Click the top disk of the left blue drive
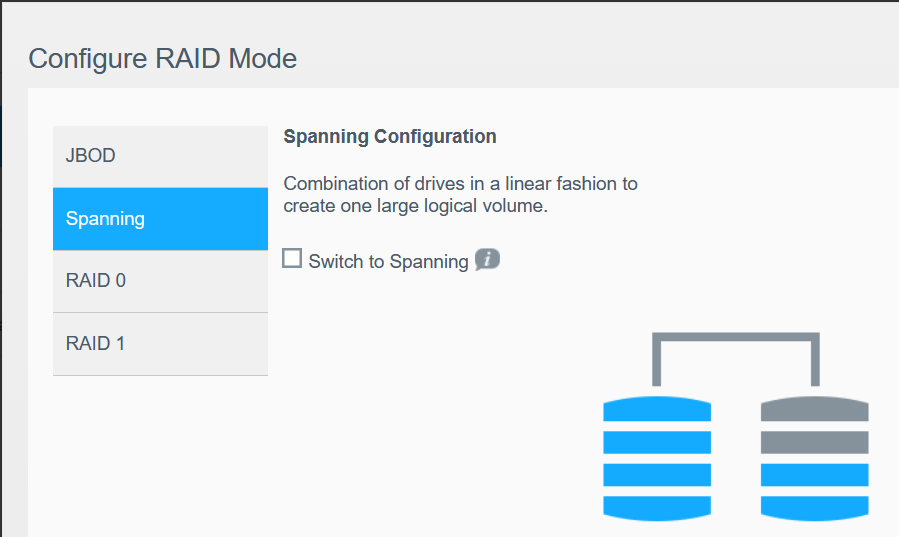The image size is (899, 537). (x=657, y=409)
